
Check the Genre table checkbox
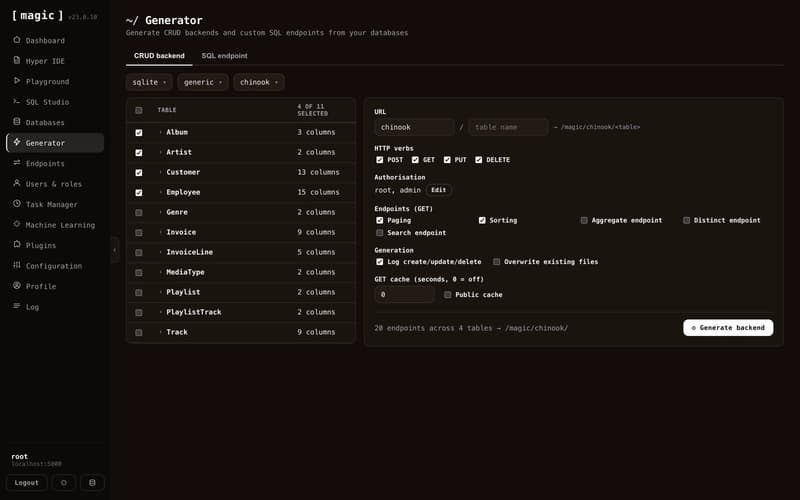pyautogui.click(x=139, y=213)
